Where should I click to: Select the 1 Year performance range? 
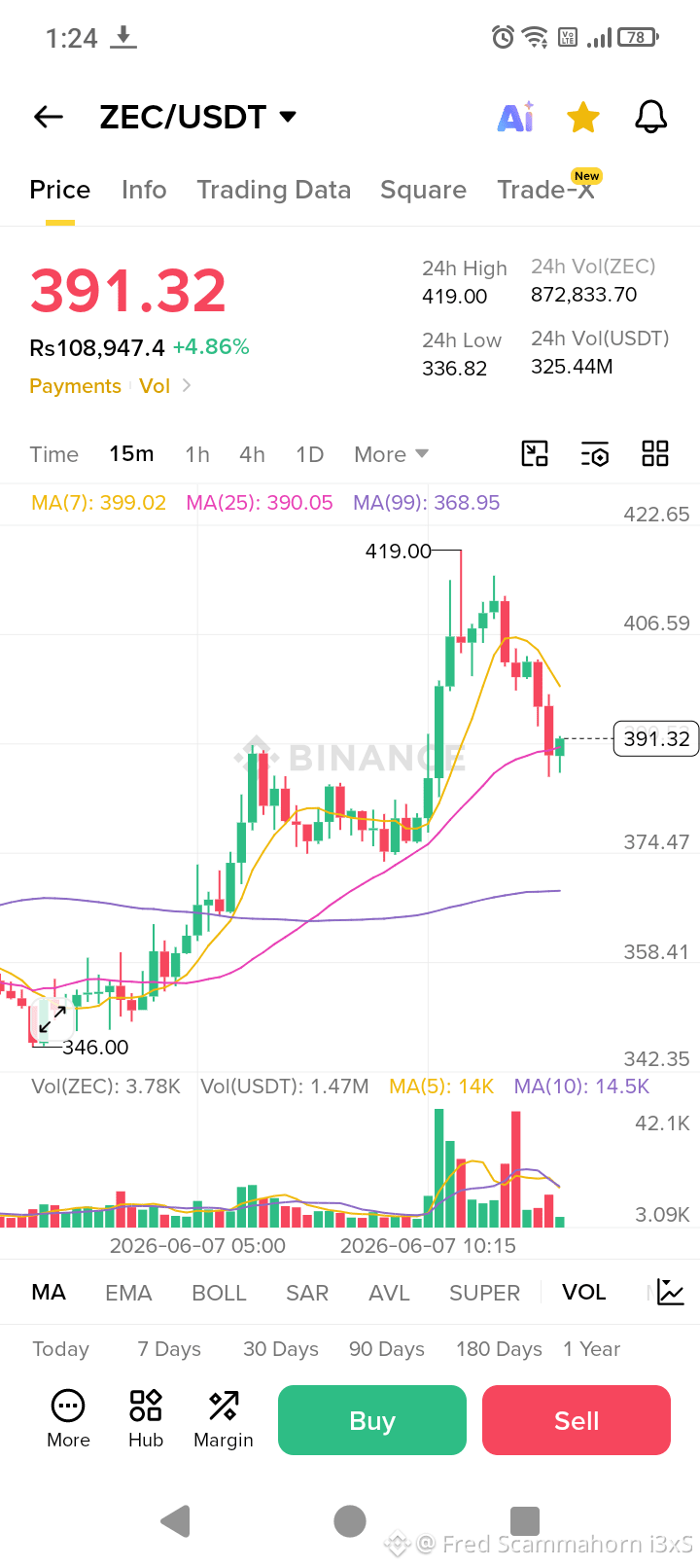click(591, 1349)
